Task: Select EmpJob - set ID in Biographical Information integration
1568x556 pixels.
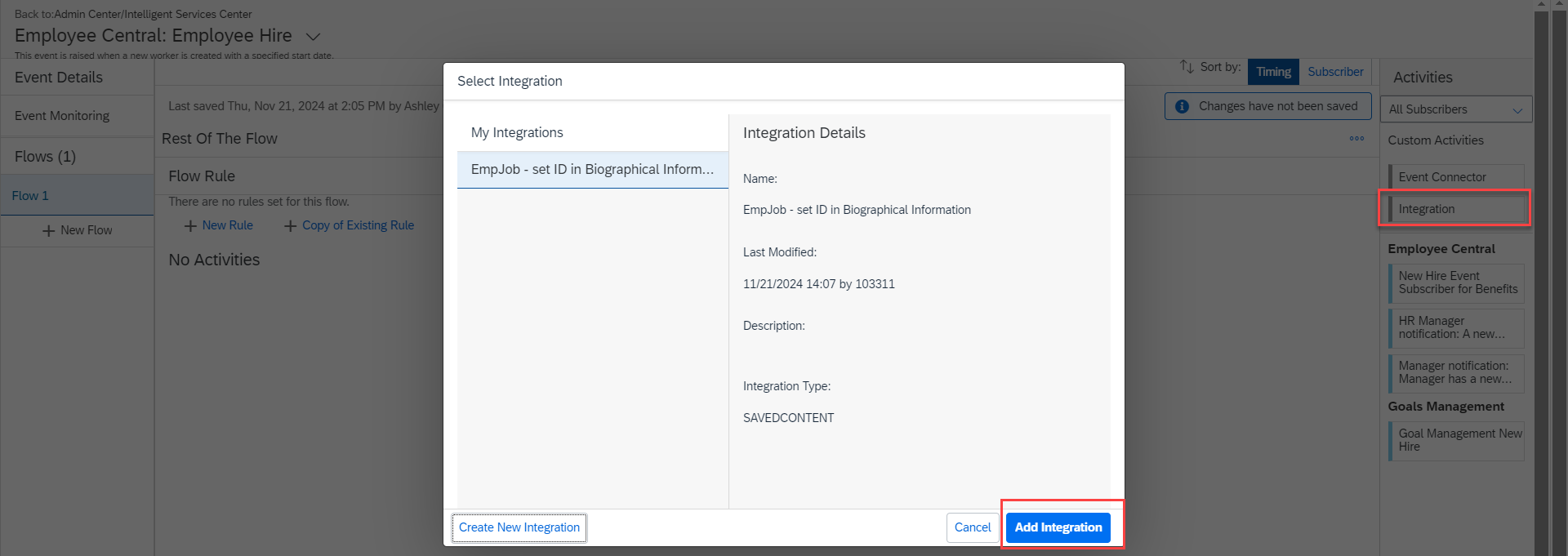Action: click(x=592, y=170)
